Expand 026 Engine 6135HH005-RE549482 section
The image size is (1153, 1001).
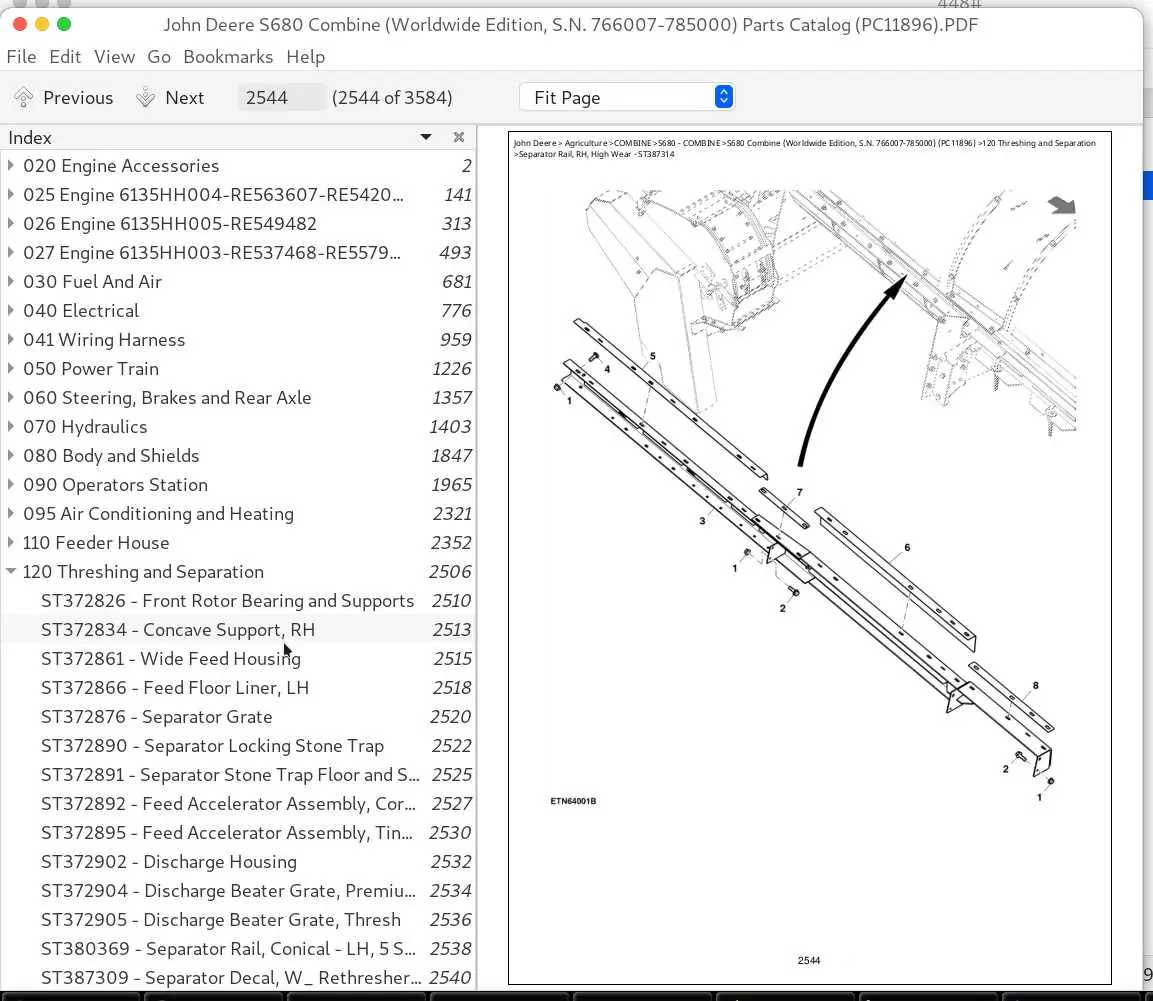(10, 224)
